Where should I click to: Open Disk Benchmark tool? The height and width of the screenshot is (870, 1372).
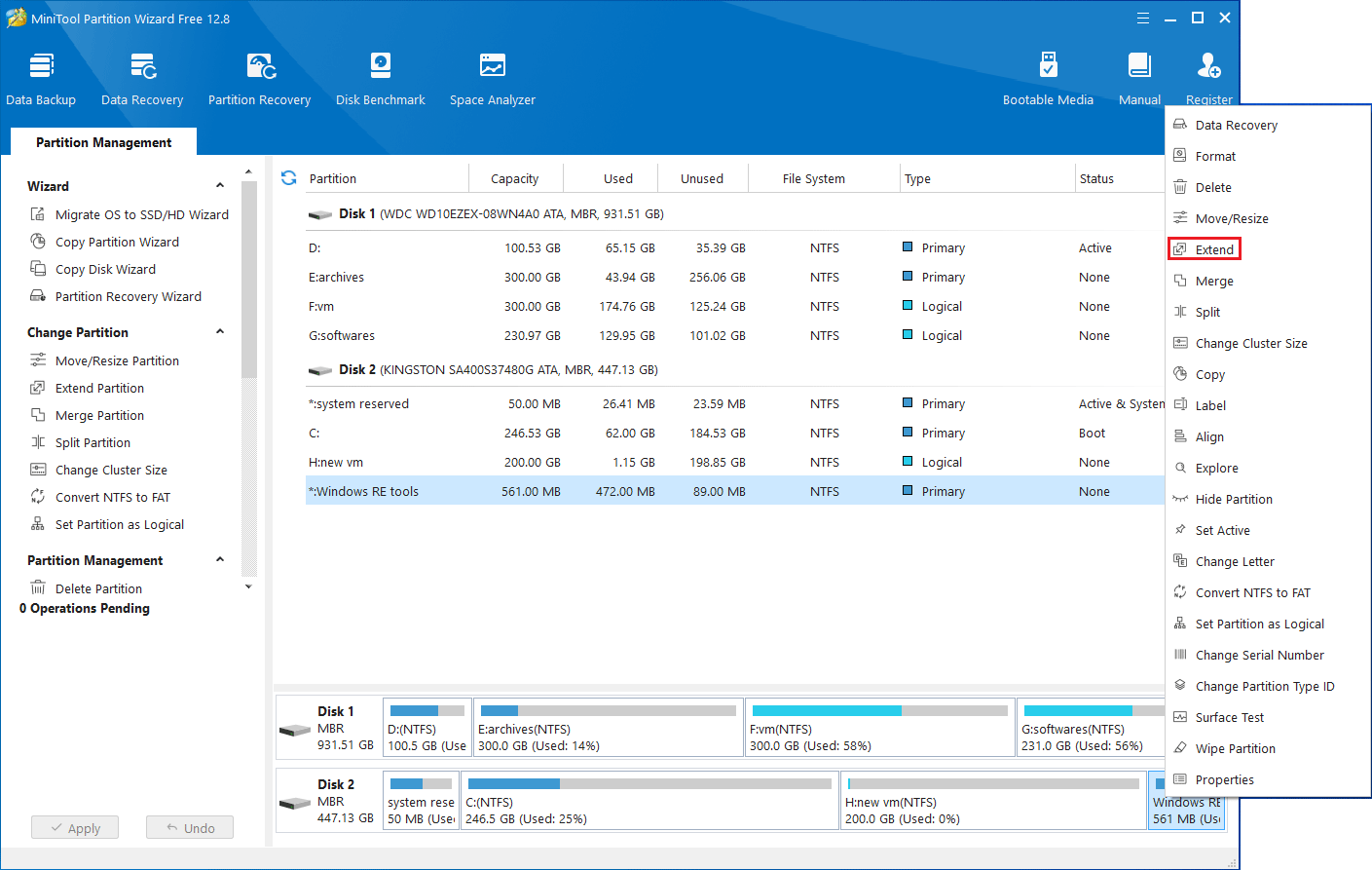[x=381, y=66]
